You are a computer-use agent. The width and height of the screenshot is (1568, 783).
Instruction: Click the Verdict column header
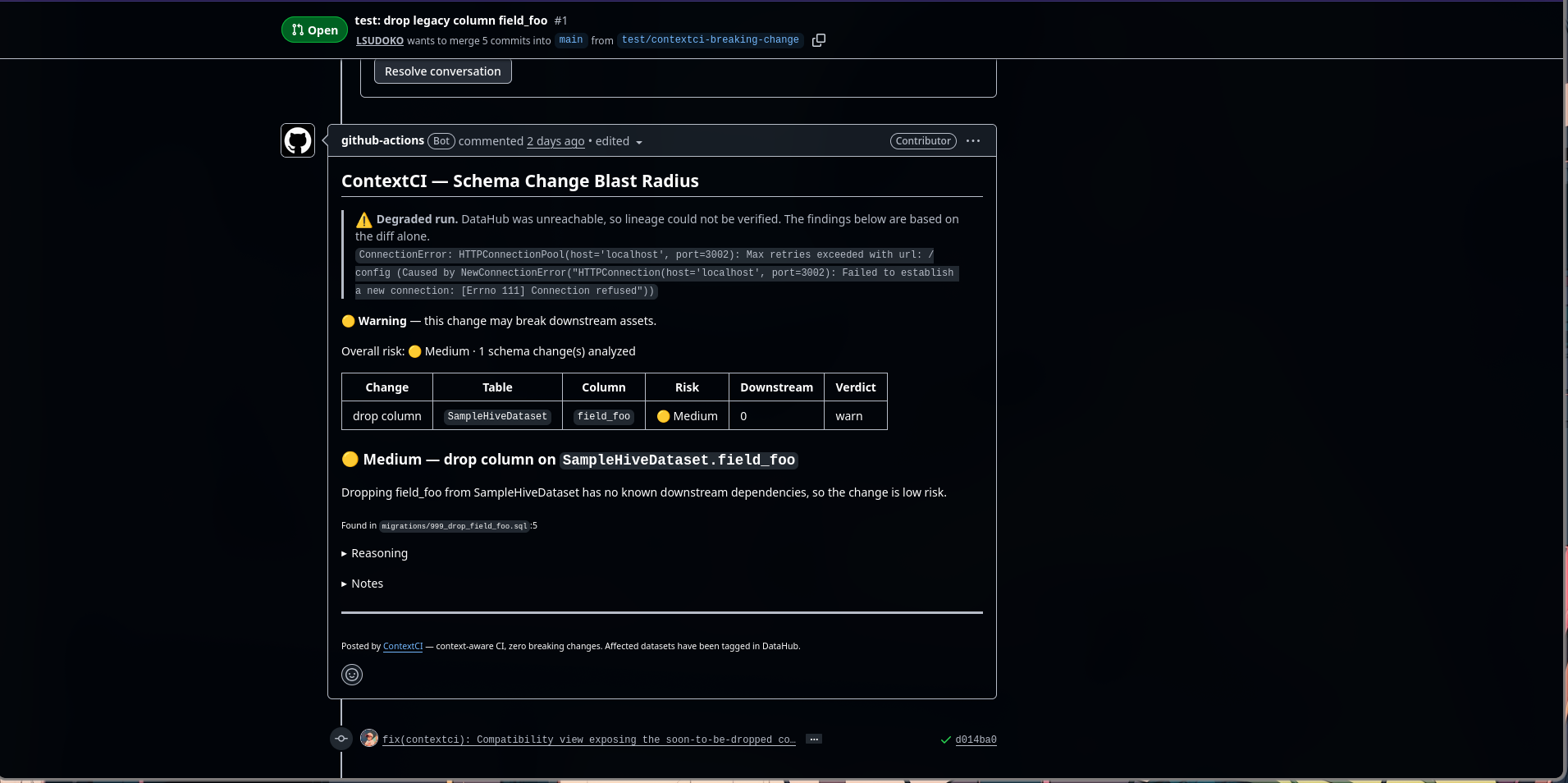[x=856, y=387]
